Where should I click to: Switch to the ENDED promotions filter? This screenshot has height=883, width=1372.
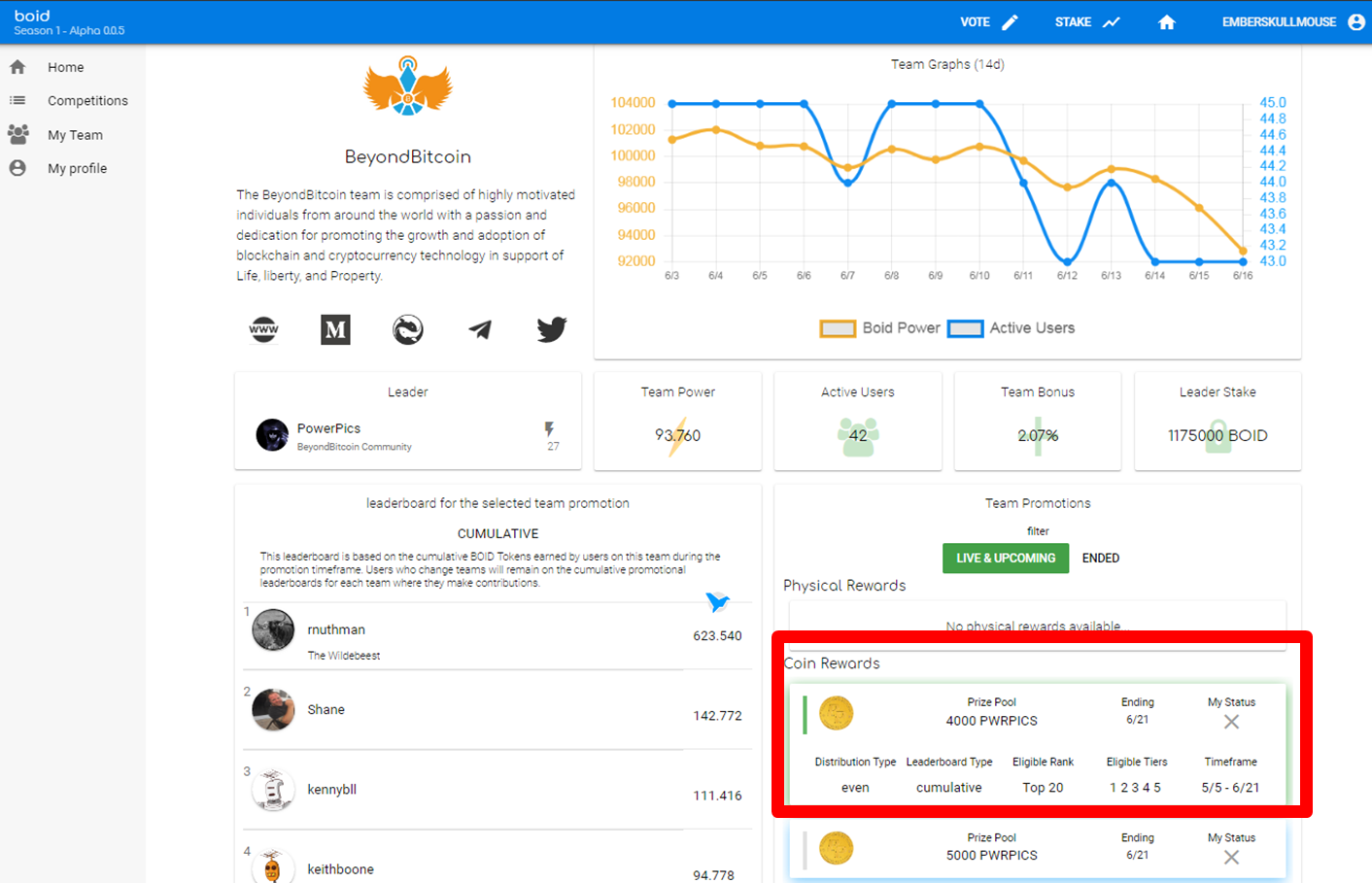(1101, 559)
